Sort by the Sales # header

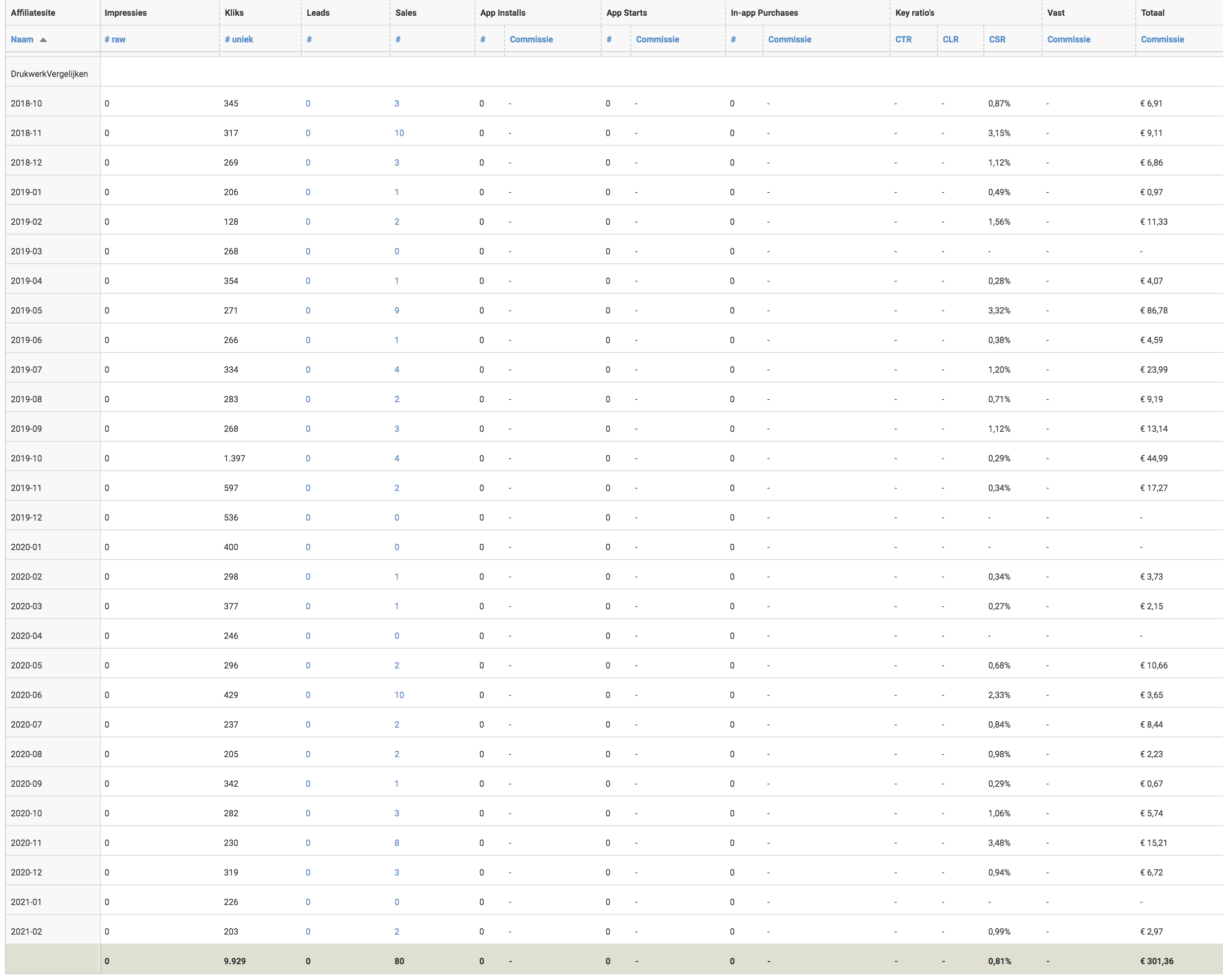coord(398,39)
